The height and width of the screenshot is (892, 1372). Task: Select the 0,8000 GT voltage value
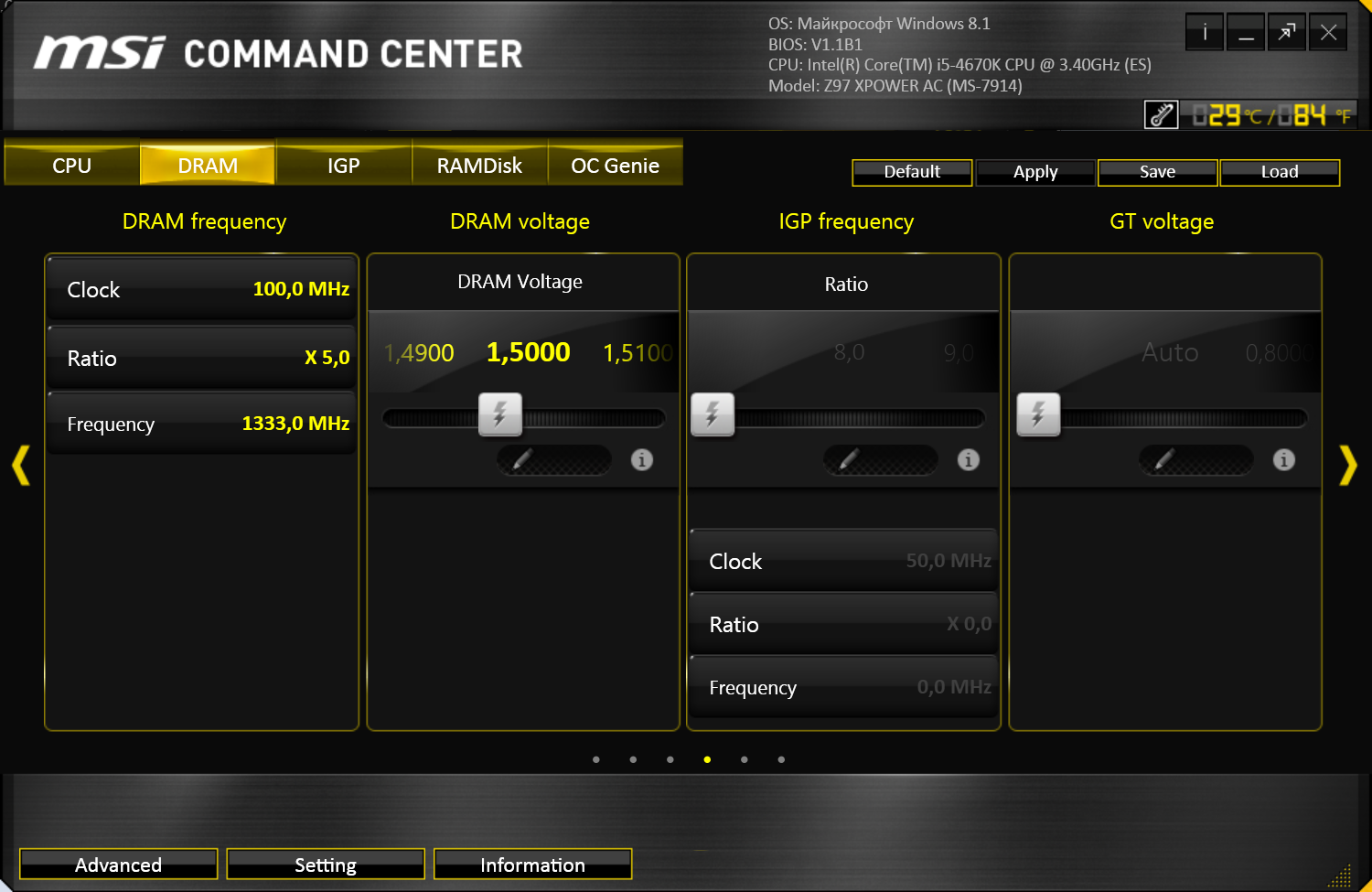[x=1280, y=353]
